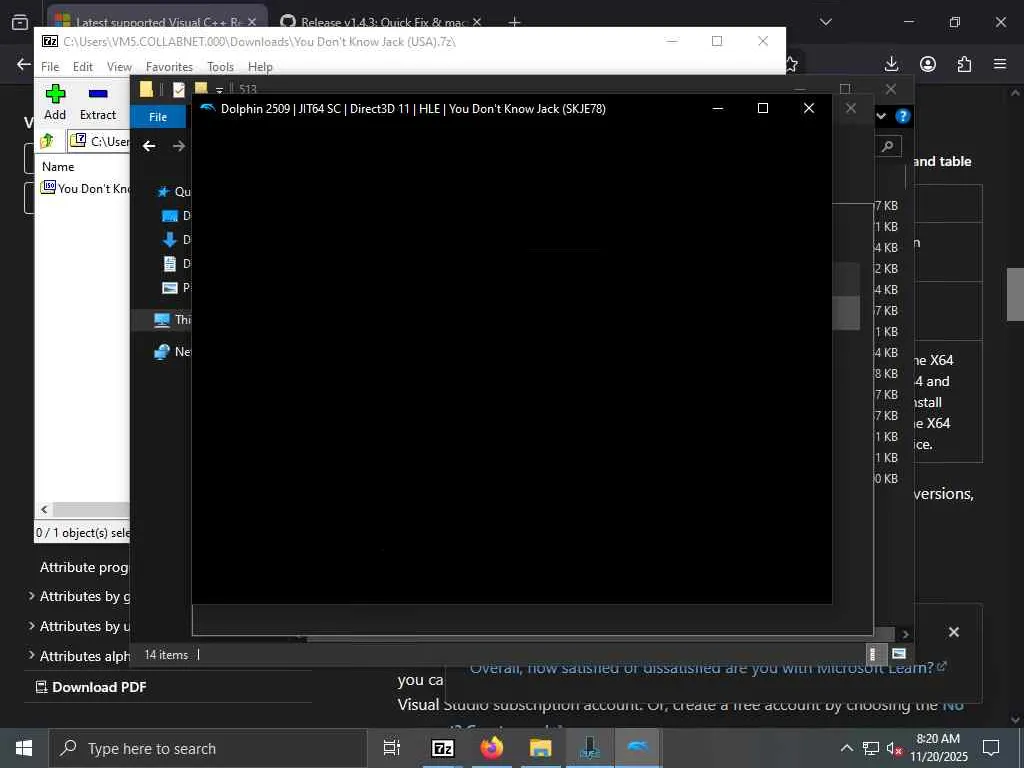Click the Firefox back arrow
Viewport: 1024px width, 768px height.
click(24, 64)
